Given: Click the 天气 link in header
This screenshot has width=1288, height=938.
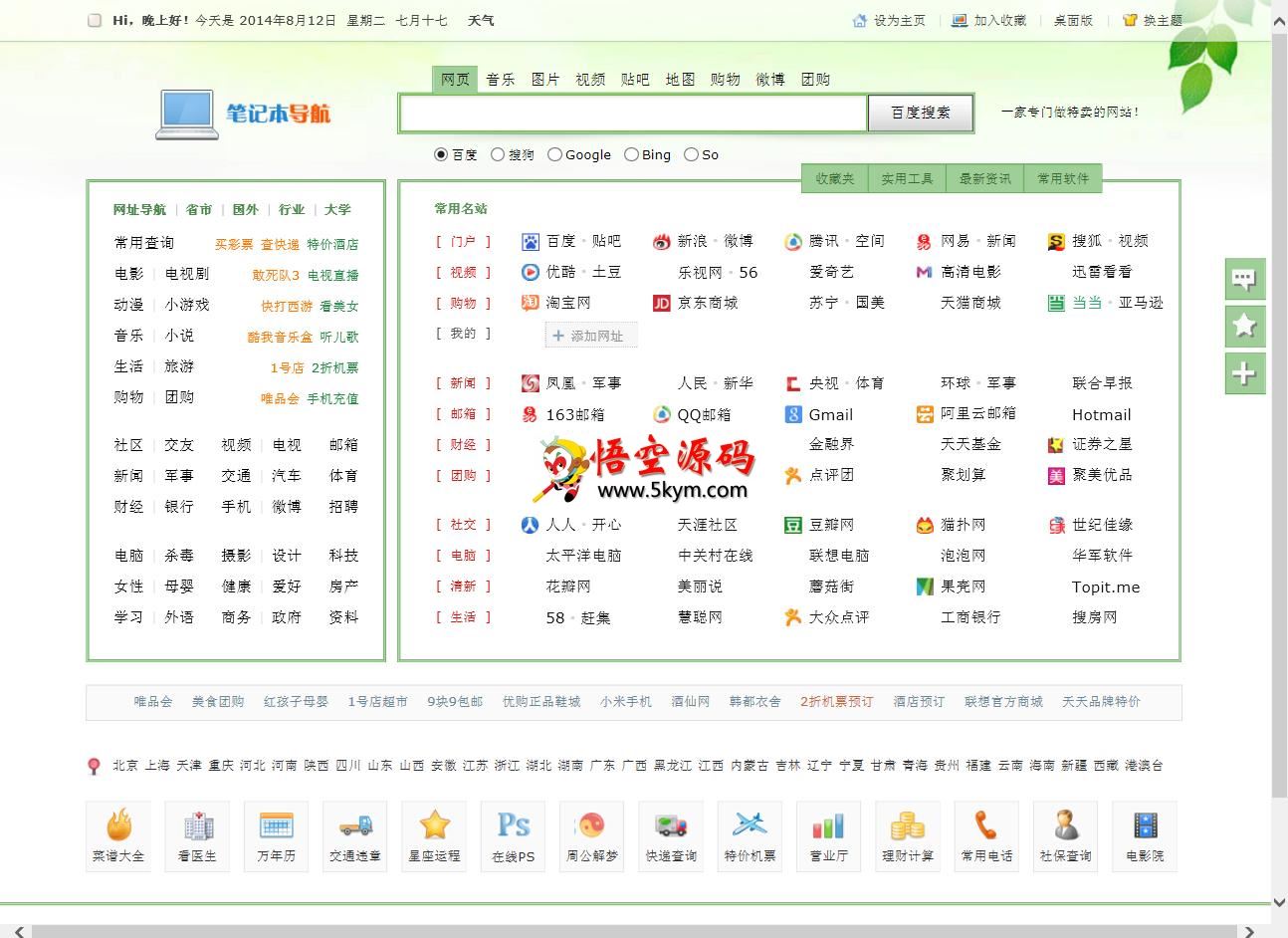Looking at the screenshot, I should click(481, 20).
